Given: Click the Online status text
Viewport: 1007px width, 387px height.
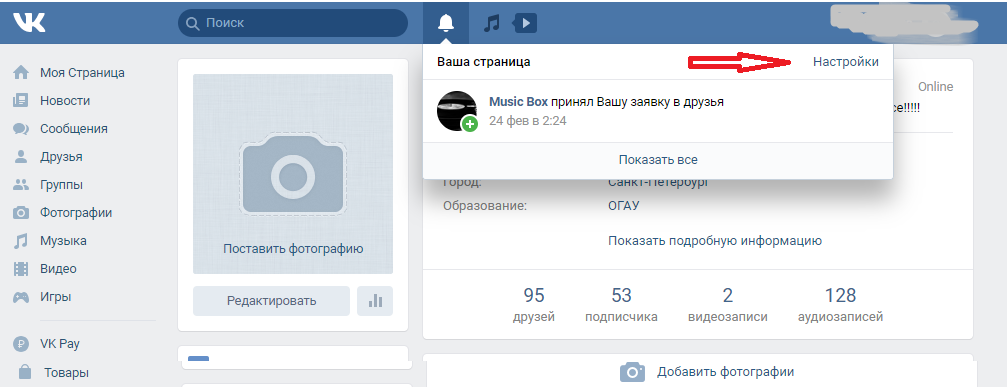Looking at the screenshot, I should click(935, 87).
